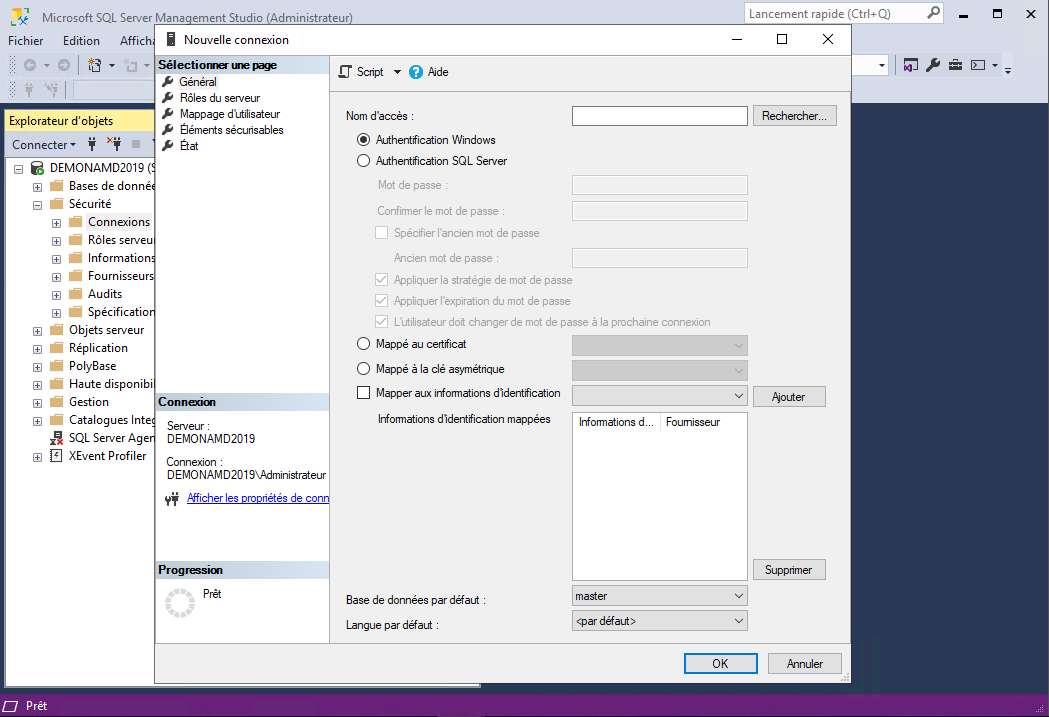Click the Supprimer button
Viewport: 1049px width, 717px height.
pos(789,570)
